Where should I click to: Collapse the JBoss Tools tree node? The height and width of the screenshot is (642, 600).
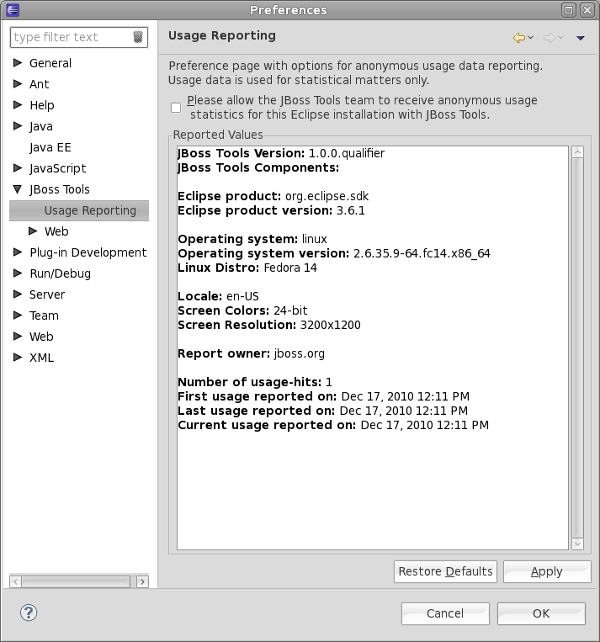click(x=18, y=189)
